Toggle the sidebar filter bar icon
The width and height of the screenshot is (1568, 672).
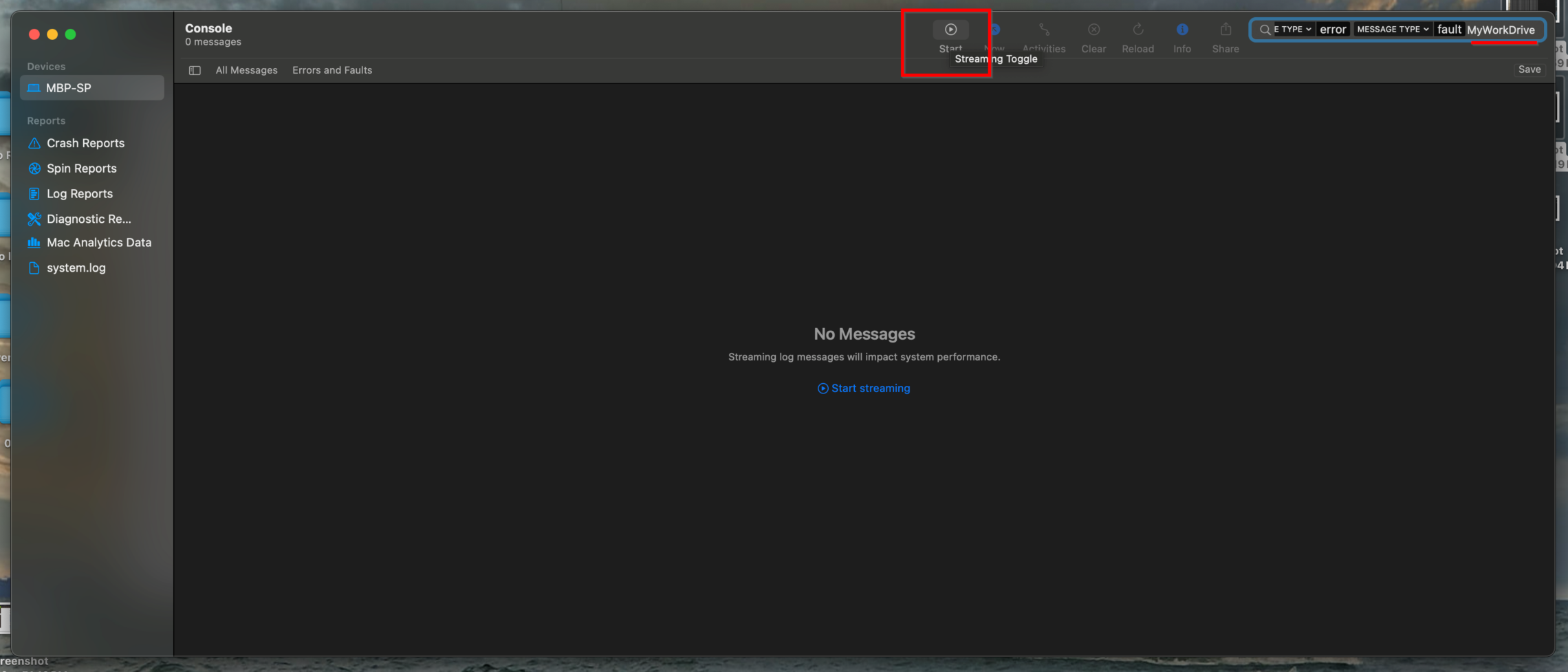coord(195,70)
